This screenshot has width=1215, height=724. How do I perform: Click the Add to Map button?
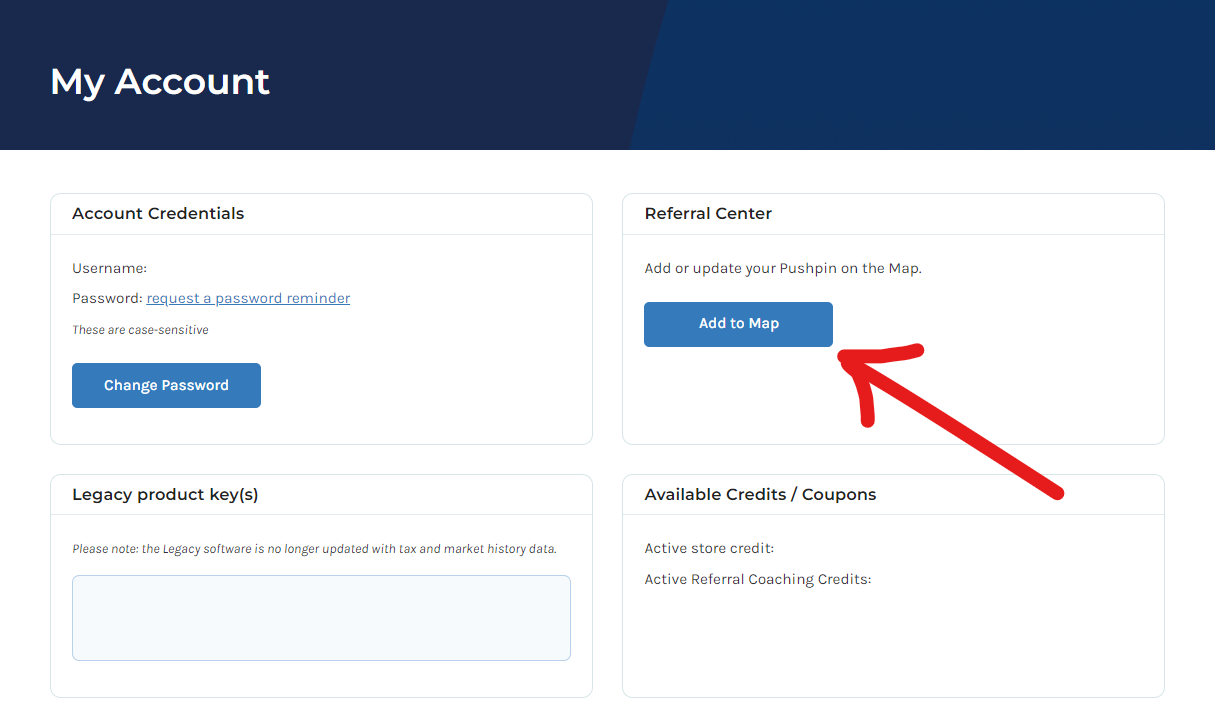[x=738, y=324]
